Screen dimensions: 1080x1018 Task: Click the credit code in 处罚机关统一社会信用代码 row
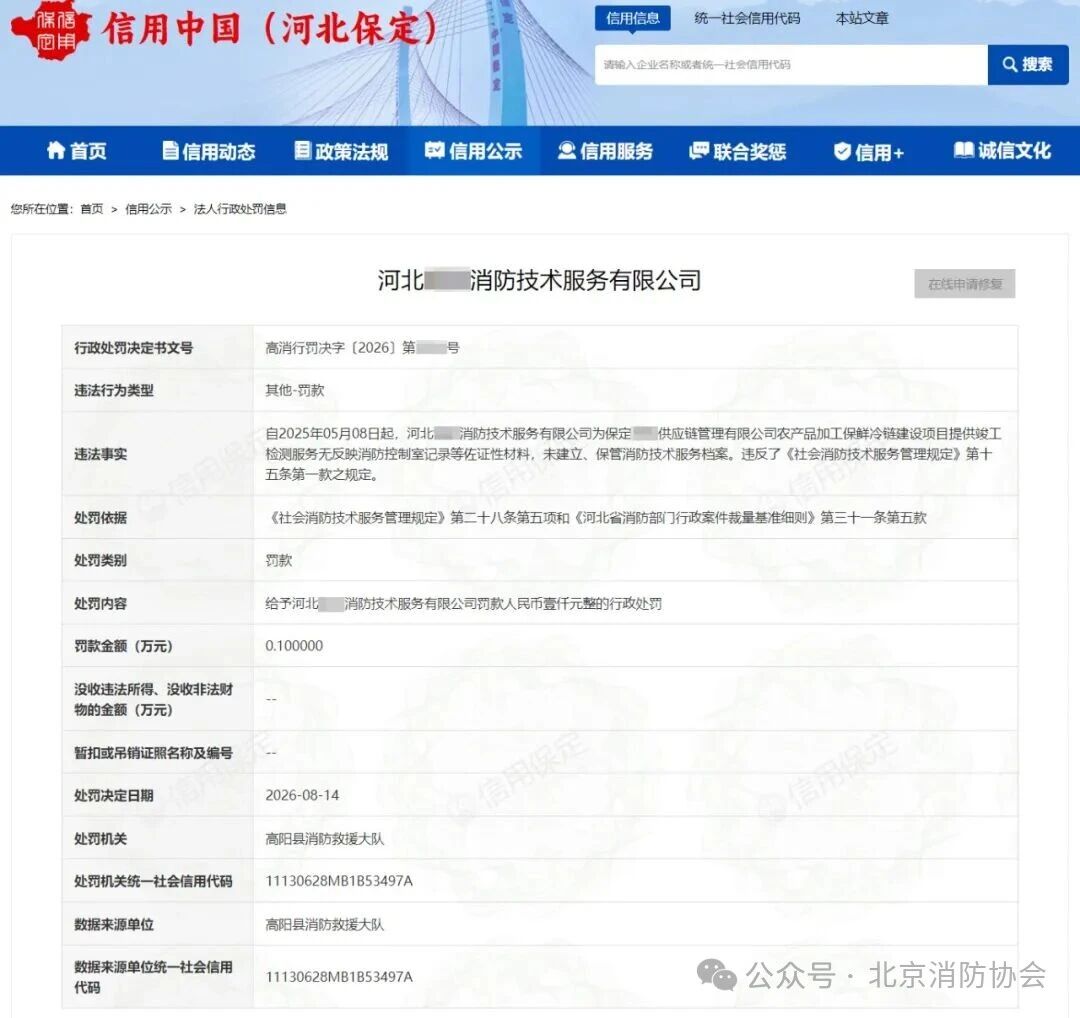[339, 881]
